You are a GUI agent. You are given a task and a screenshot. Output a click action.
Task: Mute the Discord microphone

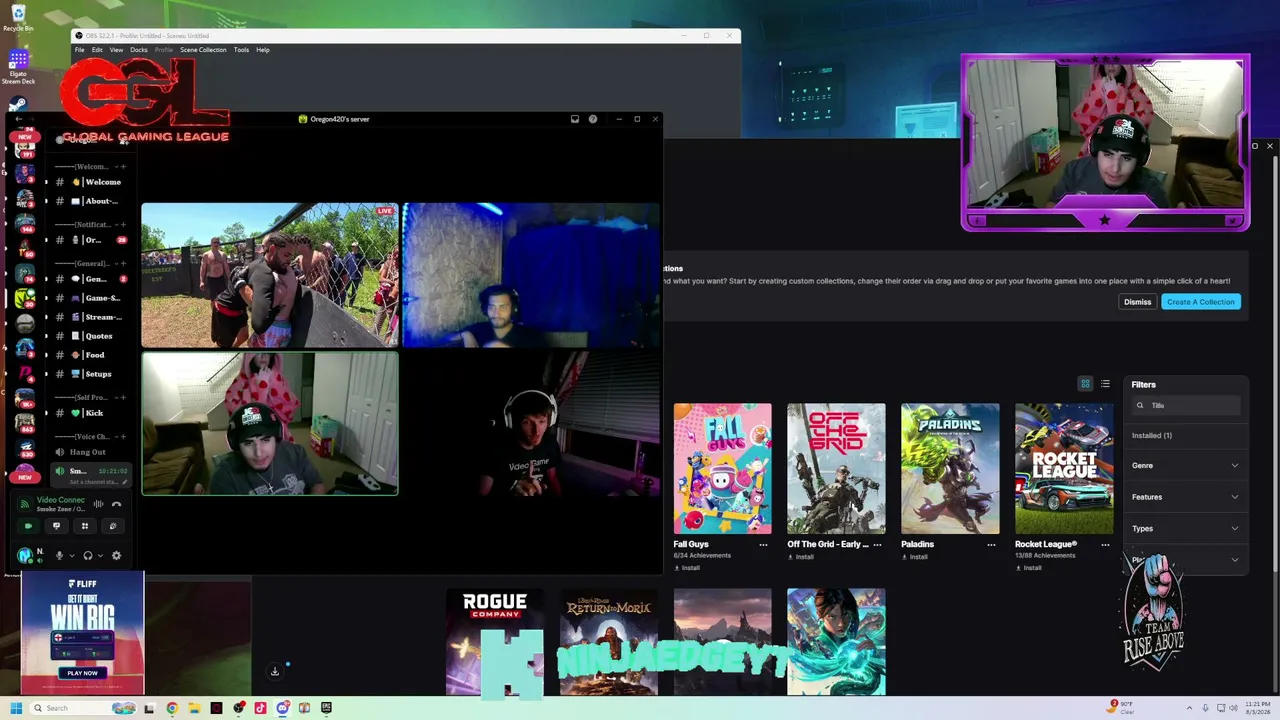pos(59,555)
